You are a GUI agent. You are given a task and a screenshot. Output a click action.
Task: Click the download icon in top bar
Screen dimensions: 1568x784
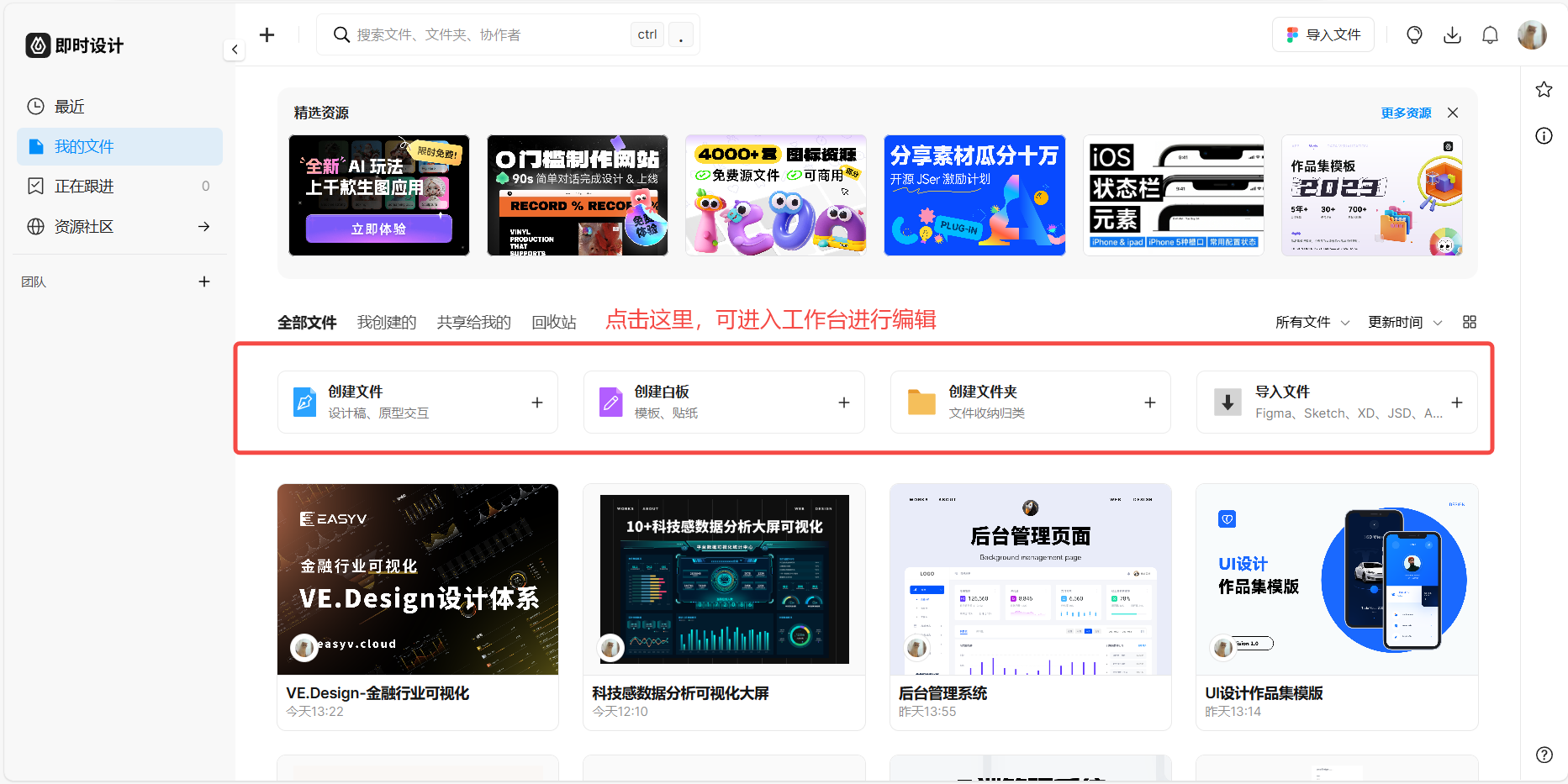coord(1452,34)
